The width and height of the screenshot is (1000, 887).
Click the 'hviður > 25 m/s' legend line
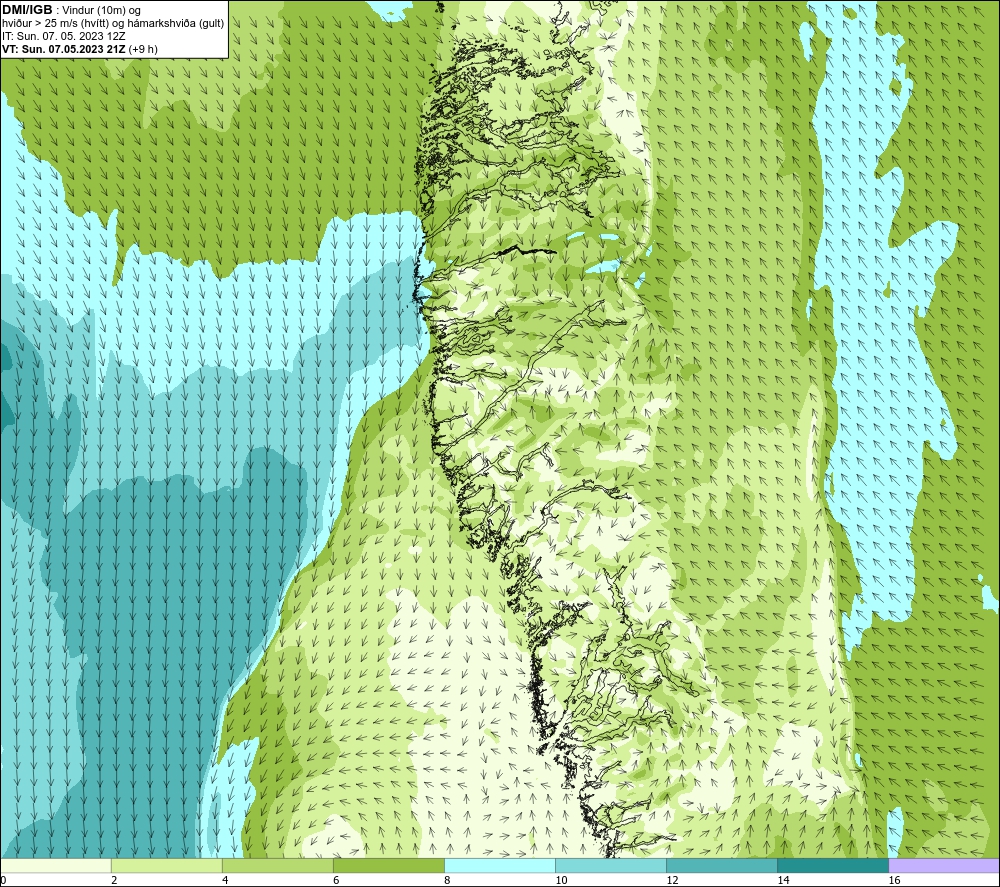[113, 24]
